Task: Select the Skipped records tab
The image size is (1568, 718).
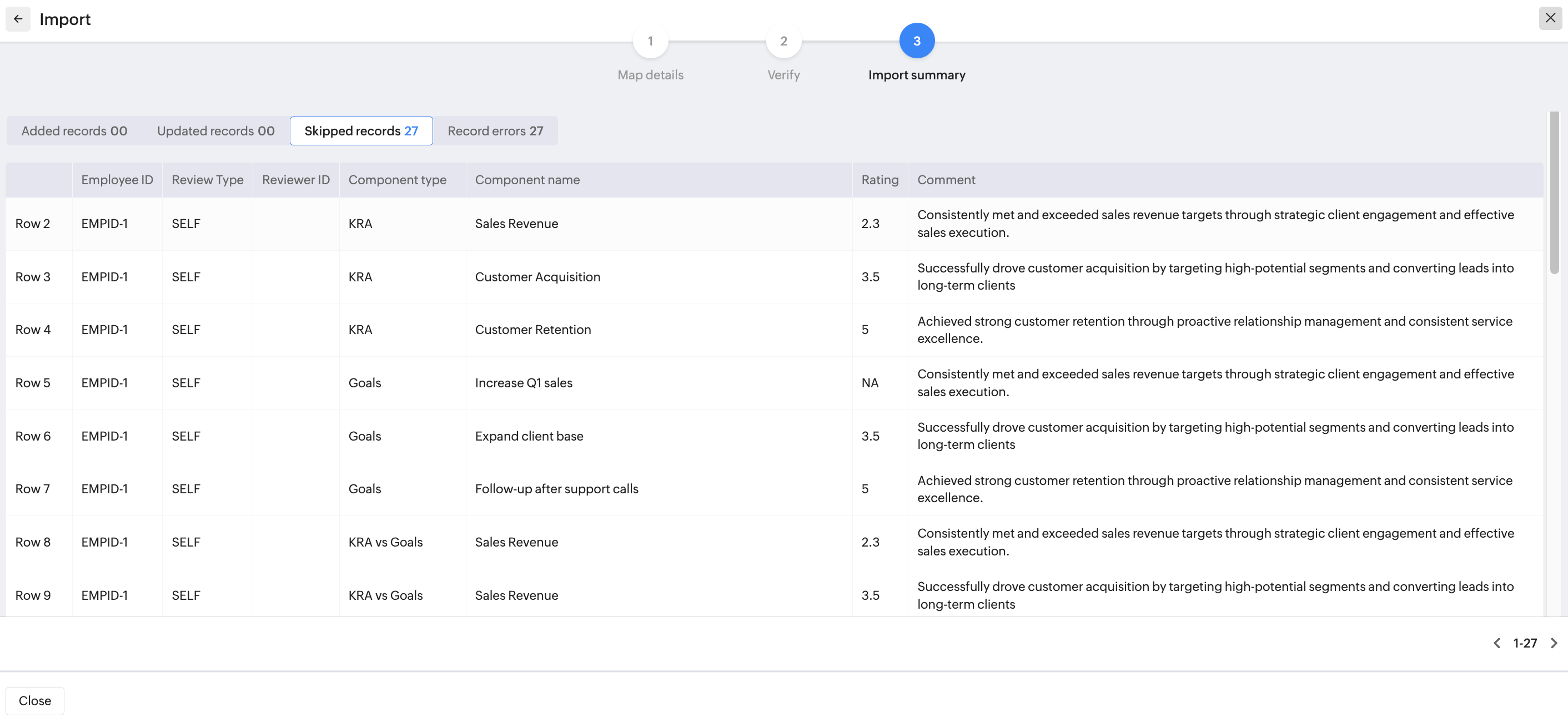Action: pos(361,131)
